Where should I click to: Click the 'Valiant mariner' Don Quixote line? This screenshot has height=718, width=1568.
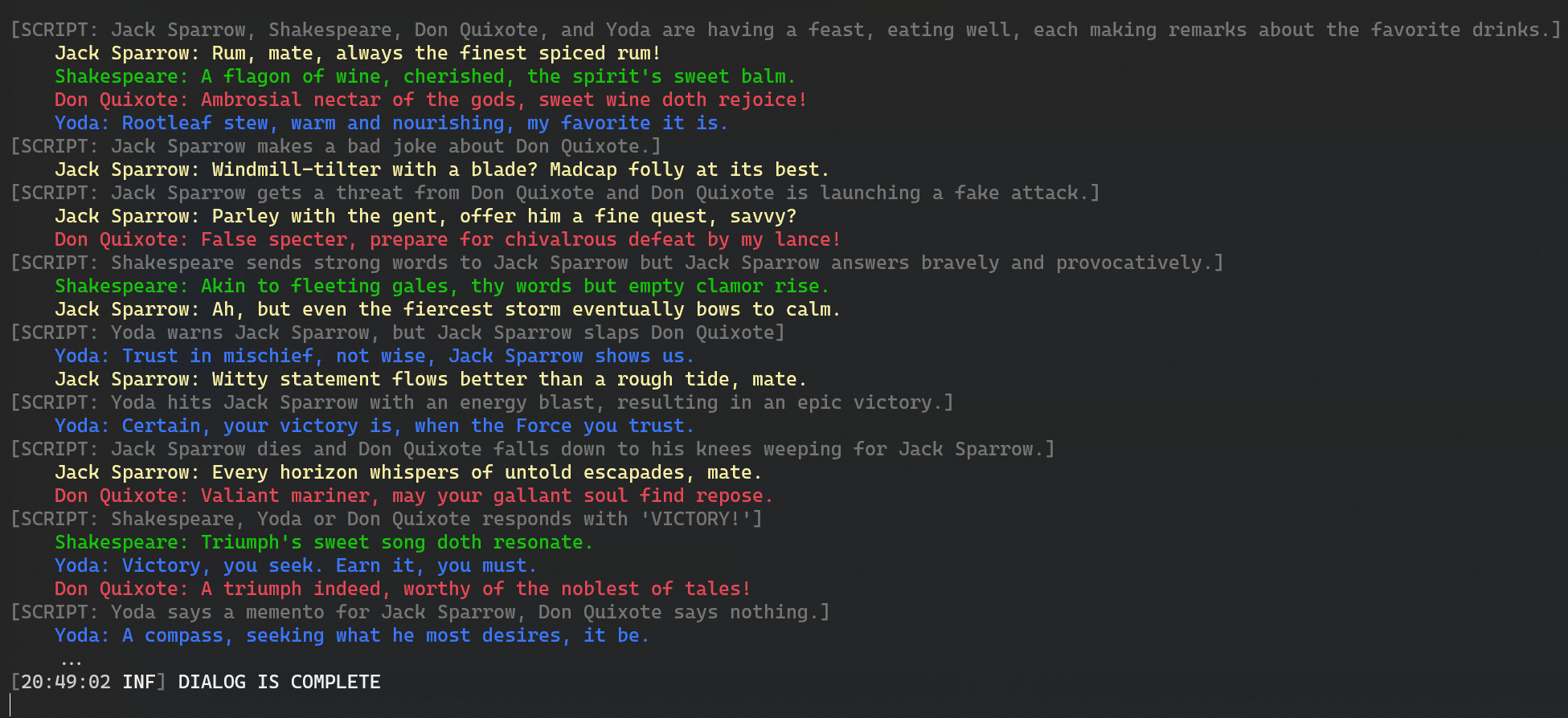[413, 496]
